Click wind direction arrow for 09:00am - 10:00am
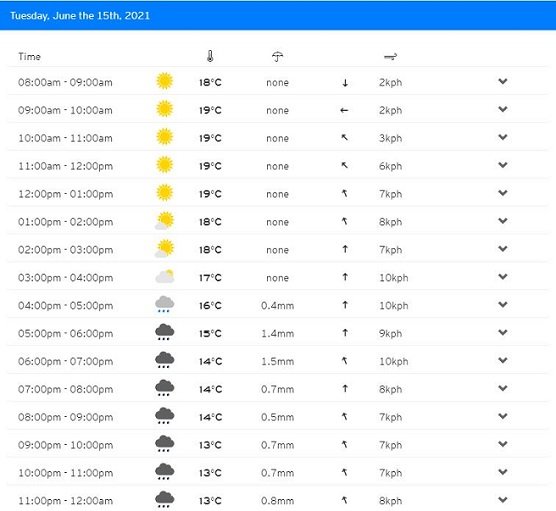 point(344,110)
